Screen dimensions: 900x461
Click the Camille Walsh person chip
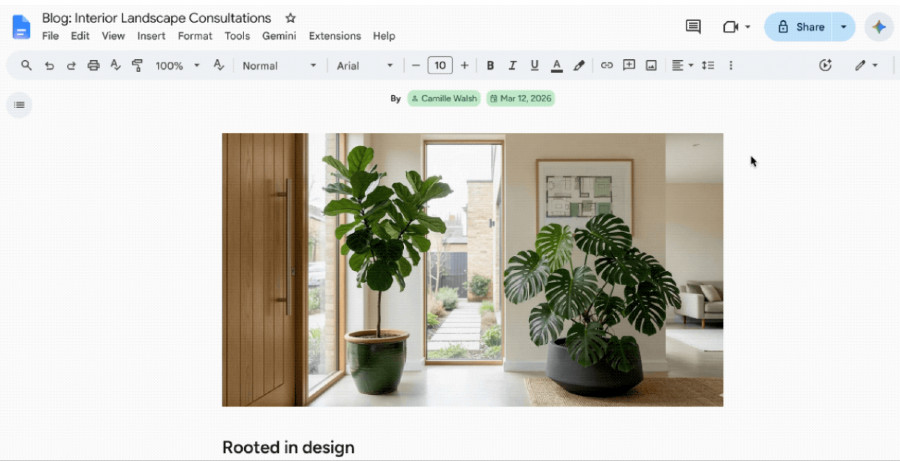(x=444, y=98)
